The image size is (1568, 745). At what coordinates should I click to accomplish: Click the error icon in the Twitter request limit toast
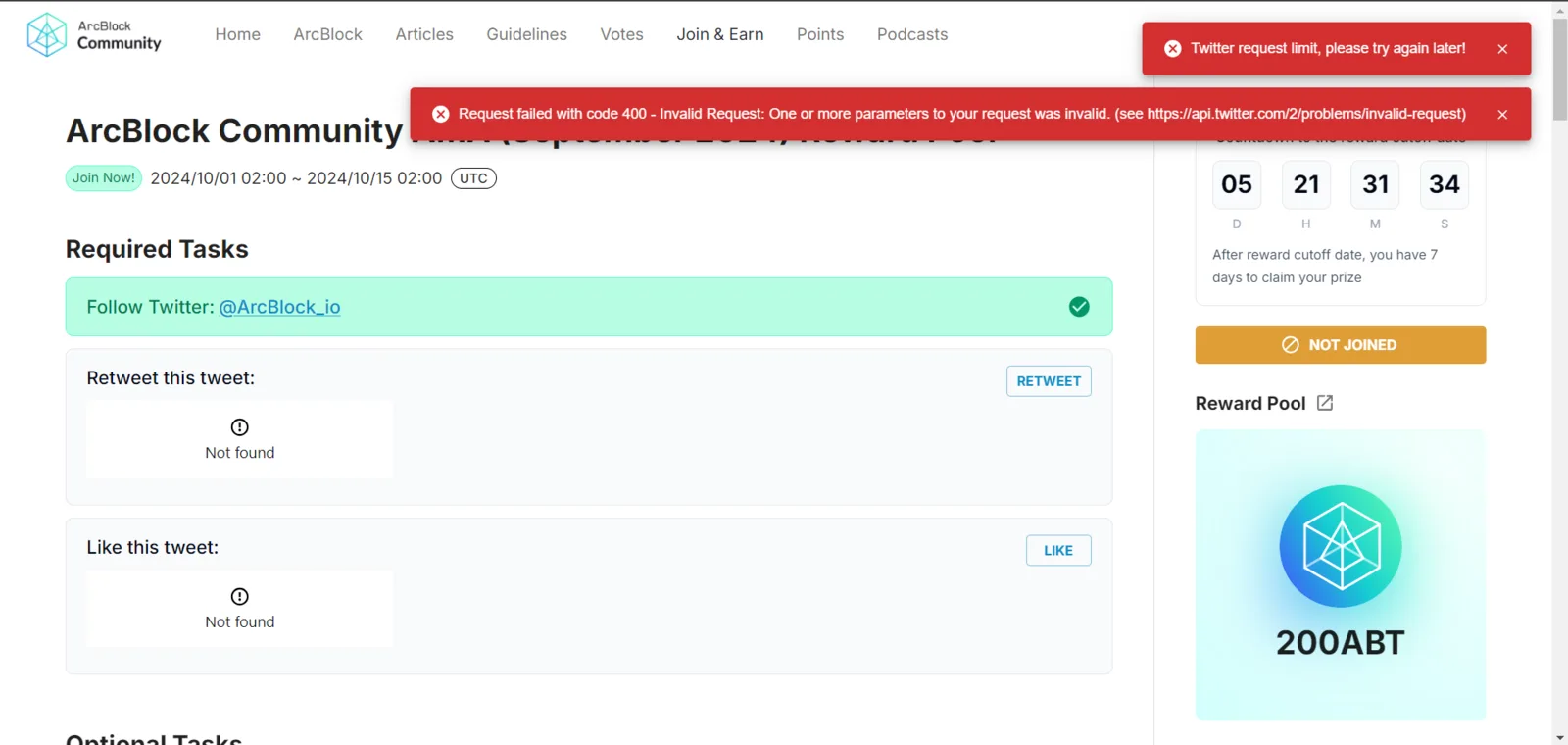pyautogui.click(x=1172, y=49)
